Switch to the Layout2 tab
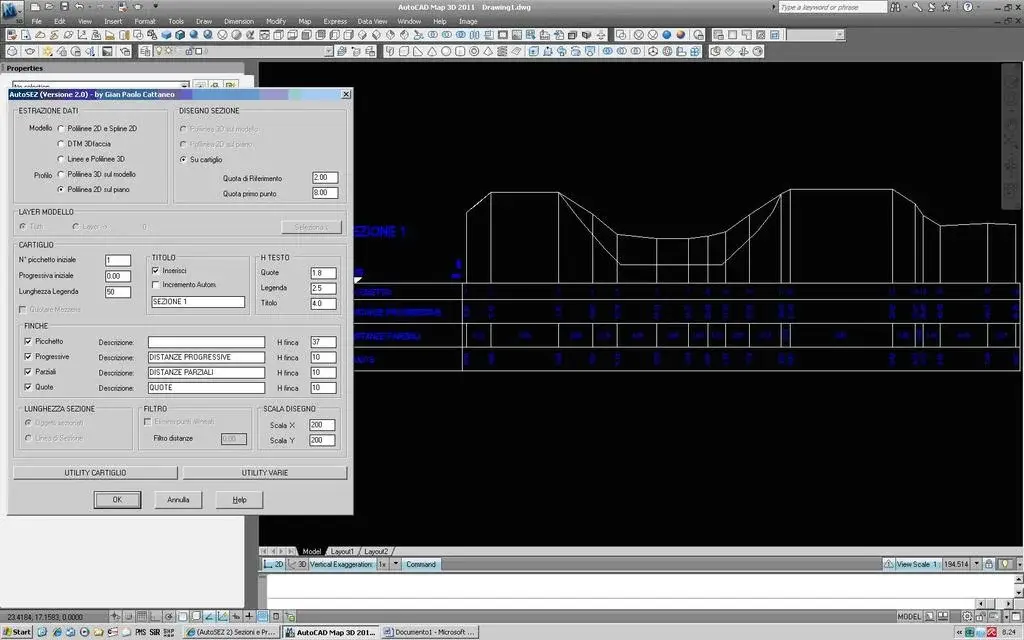This screenshot has height=640, width=1024. tap(376, 552)
